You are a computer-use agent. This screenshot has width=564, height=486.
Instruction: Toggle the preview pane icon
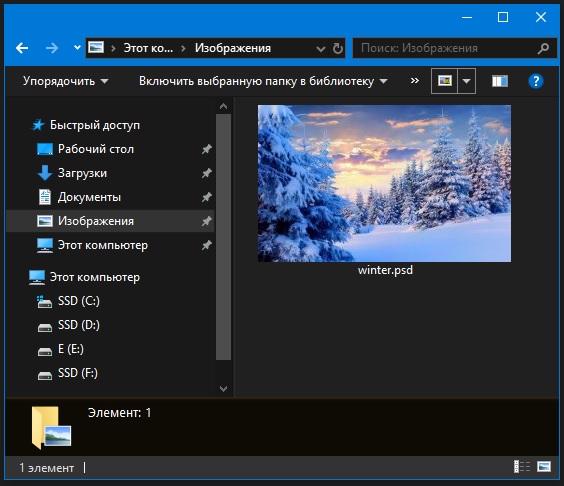pyautogui.click(x=500, y=81)
